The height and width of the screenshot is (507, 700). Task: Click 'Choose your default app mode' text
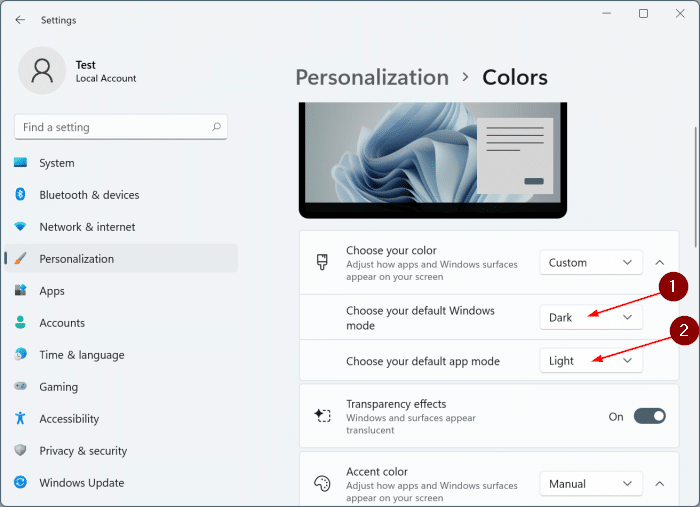point(423,361)
